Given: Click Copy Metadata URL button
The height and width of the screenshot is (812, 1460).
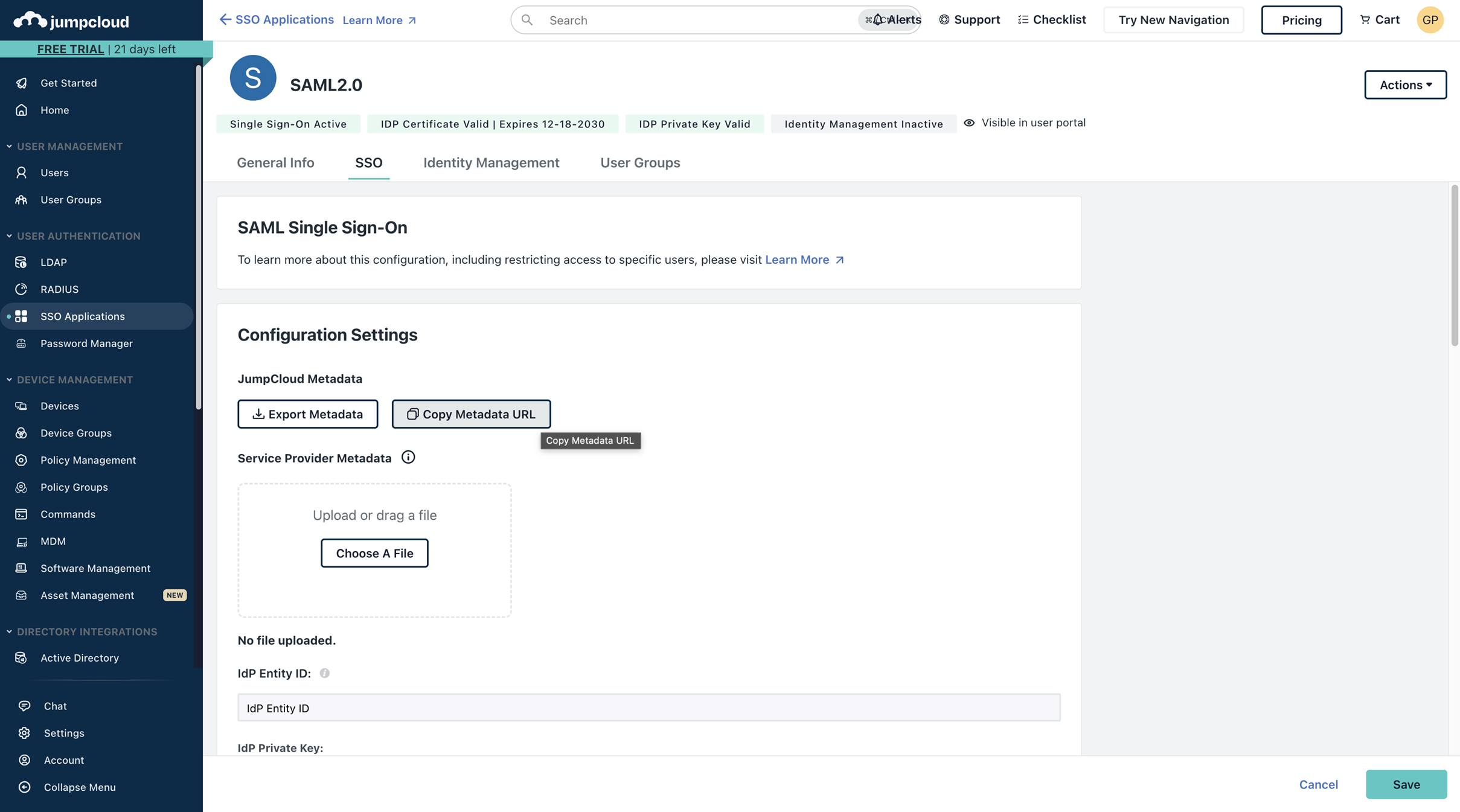Looking at the screenshot, I should point(471,414).
